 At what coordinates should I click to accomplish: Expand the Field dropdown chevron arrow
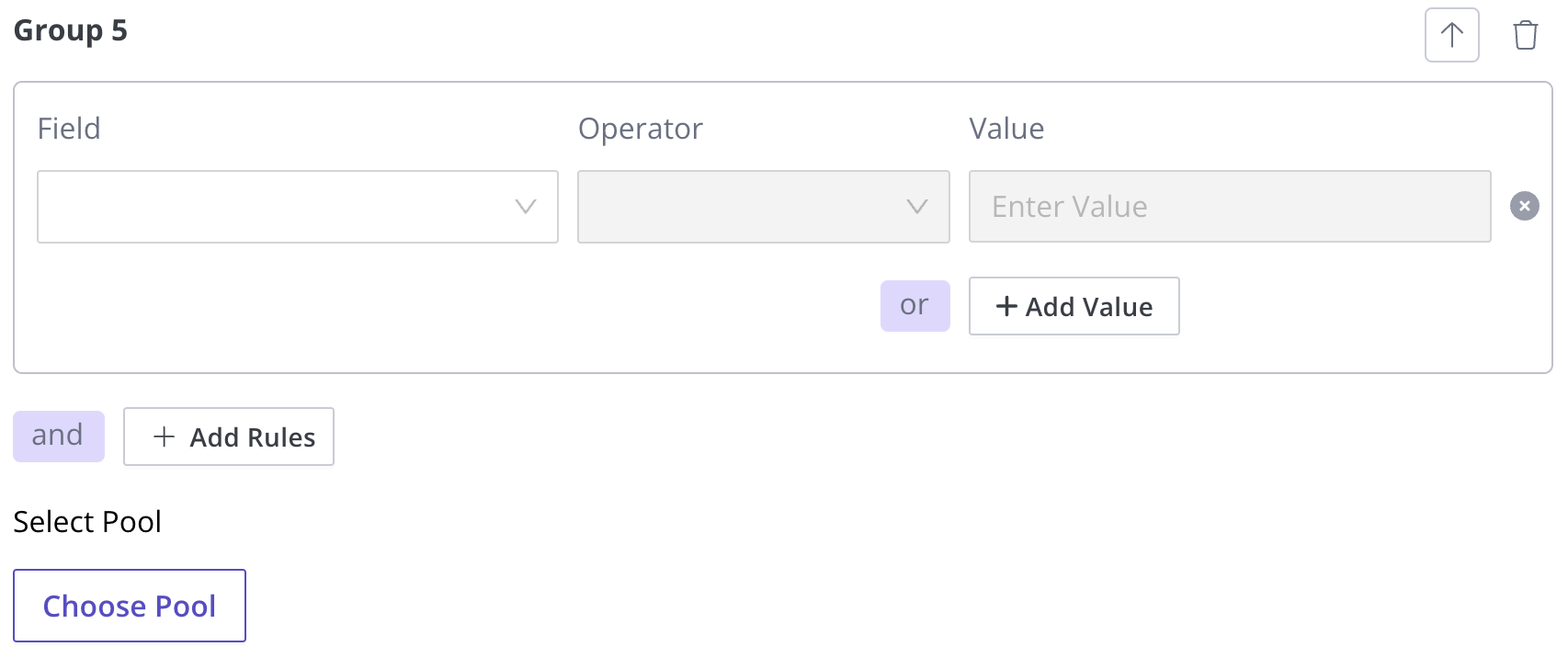526,207
